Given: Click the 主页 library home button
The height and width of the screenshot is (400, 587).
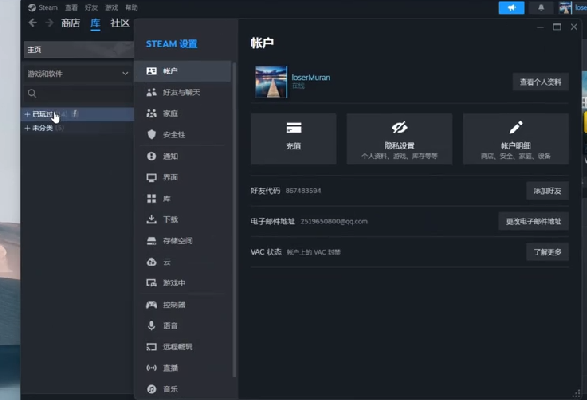Looking at the screenshot, I should (x=79, y=49).
